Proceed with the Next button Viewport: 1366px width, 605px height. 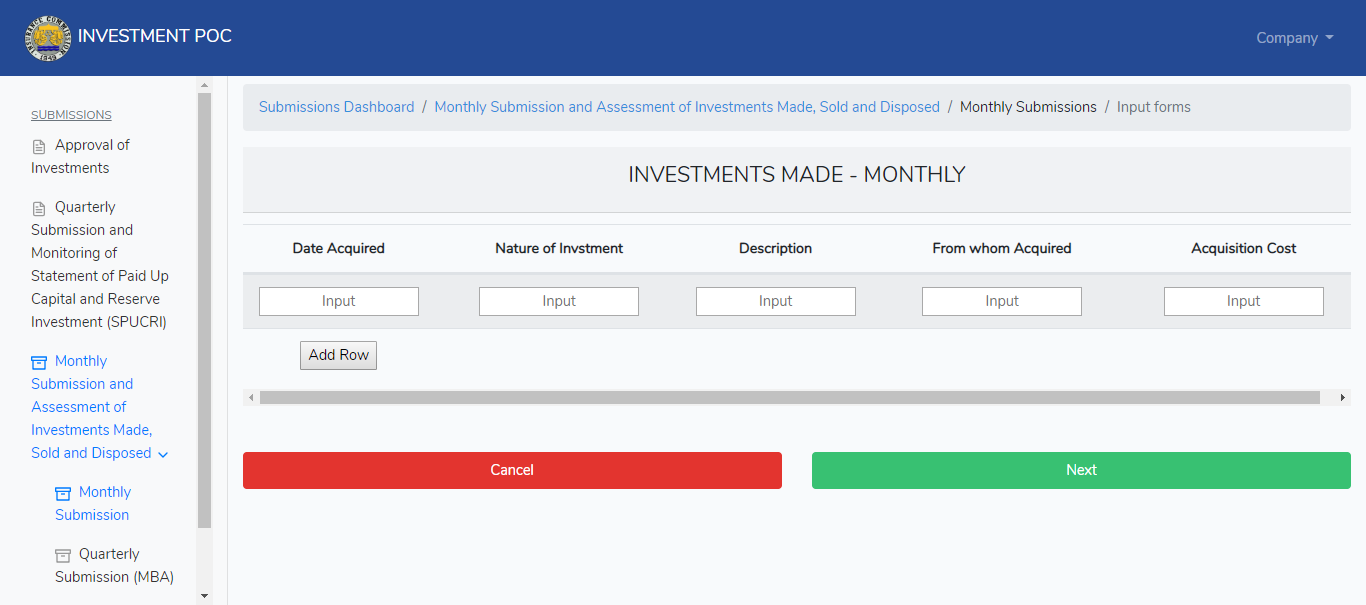point(1081,470)
